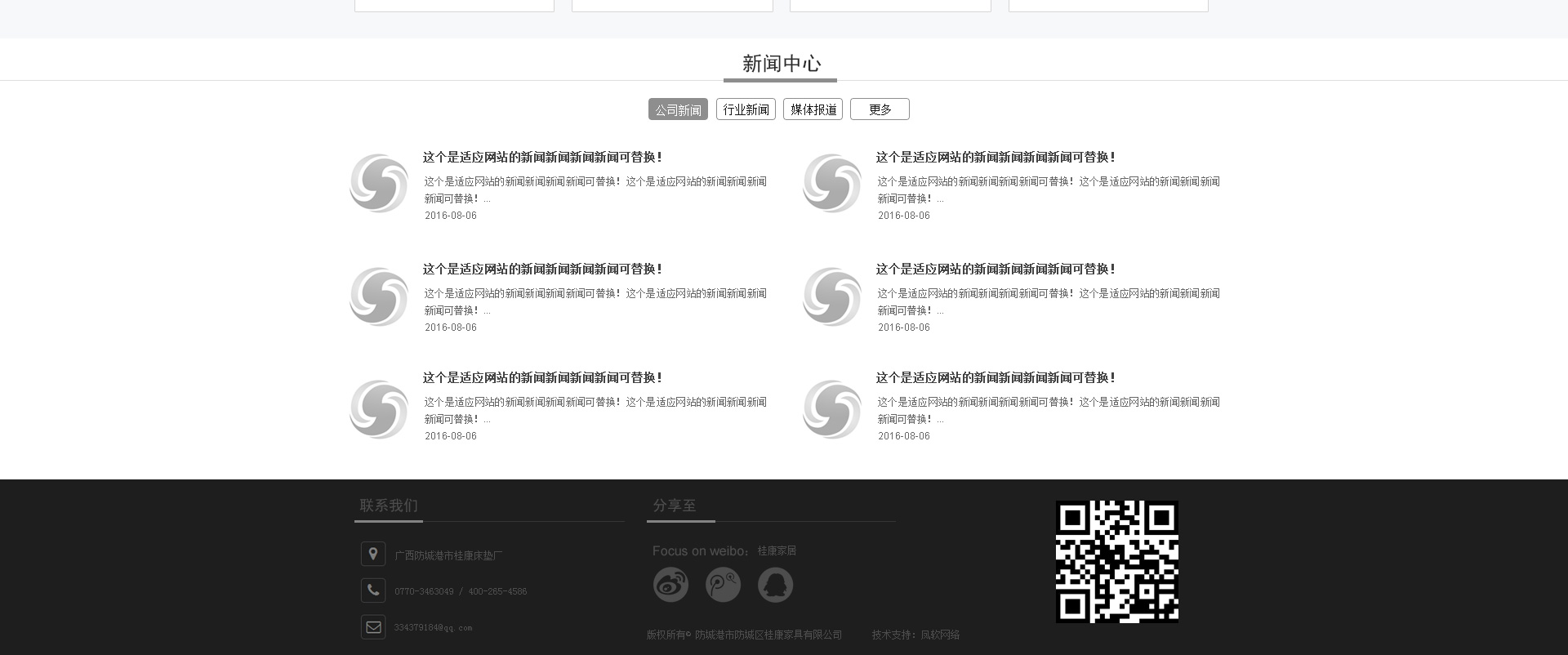Click the location pin icon in footer
The height and width of the screenshot is (655, 1568).
point(373,554)
